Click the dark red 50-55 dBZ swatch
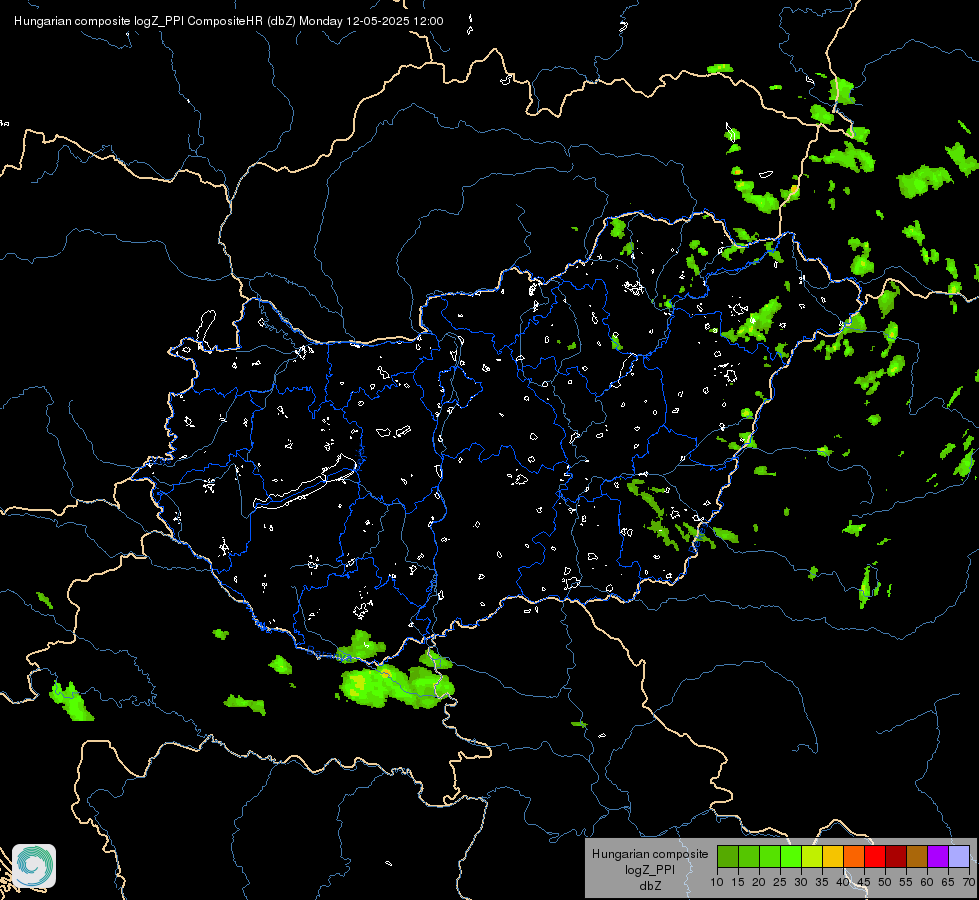 pos(896,856)
